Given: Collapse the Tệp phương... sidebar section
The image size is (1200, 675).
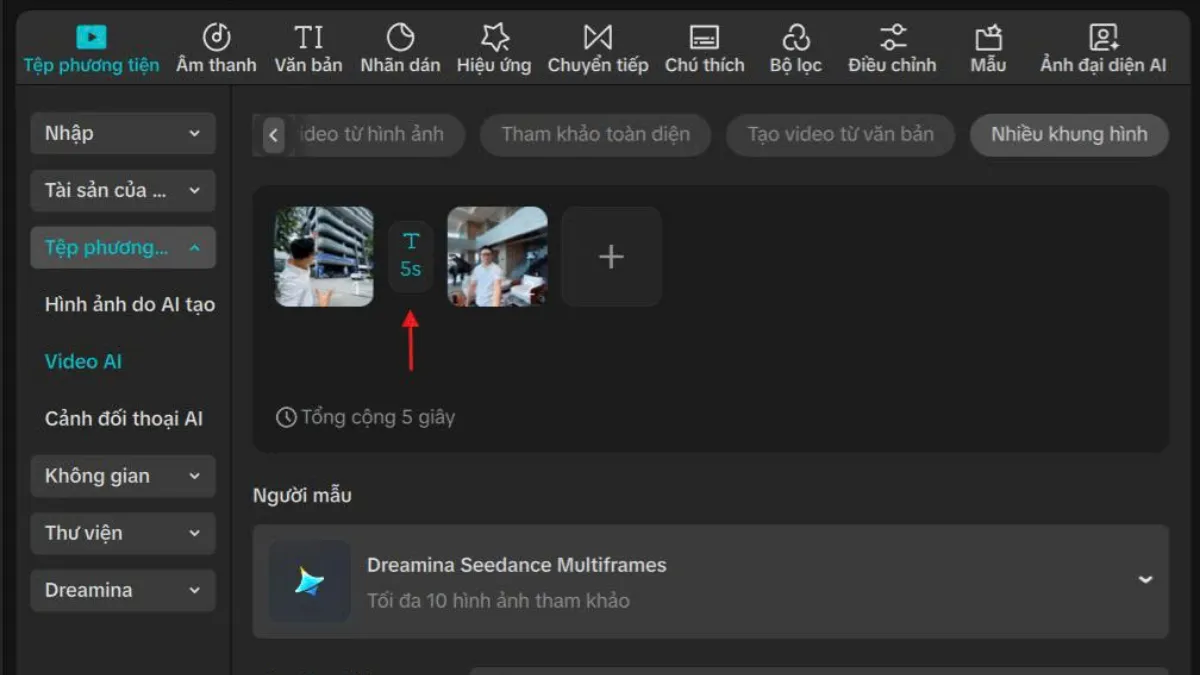Looking at the screenshot, I should [x=123, y=247].
